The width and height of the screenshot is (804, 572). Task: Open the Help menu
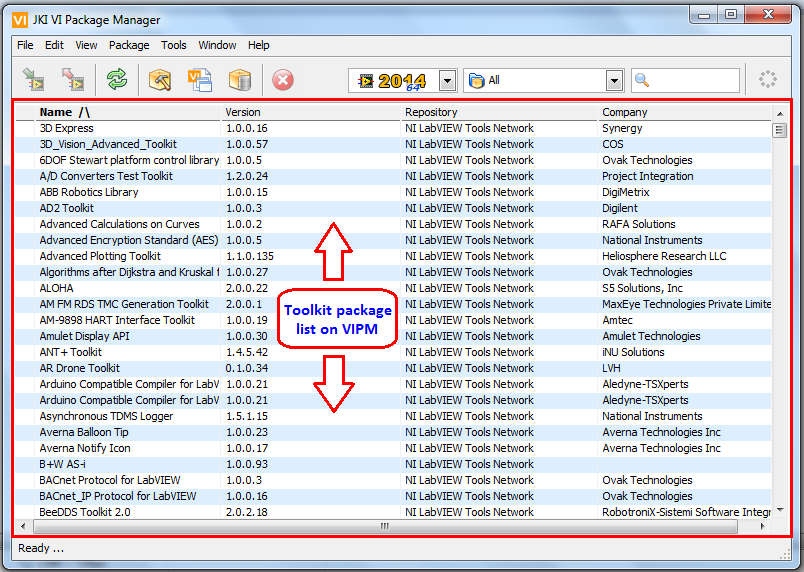(259, 45)
